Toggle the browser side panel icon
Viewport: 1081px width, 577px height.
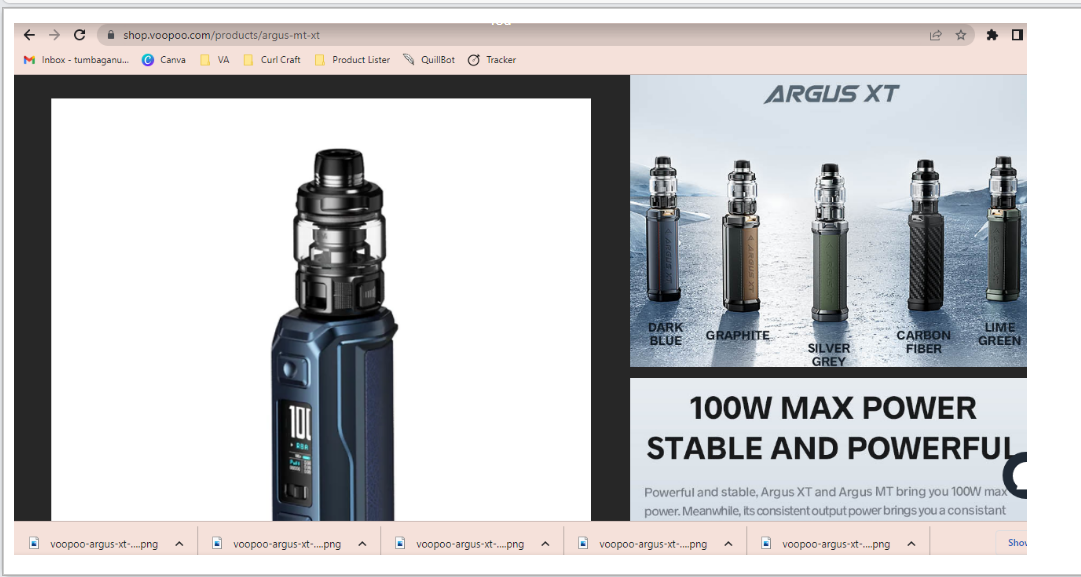point(1017,35)
